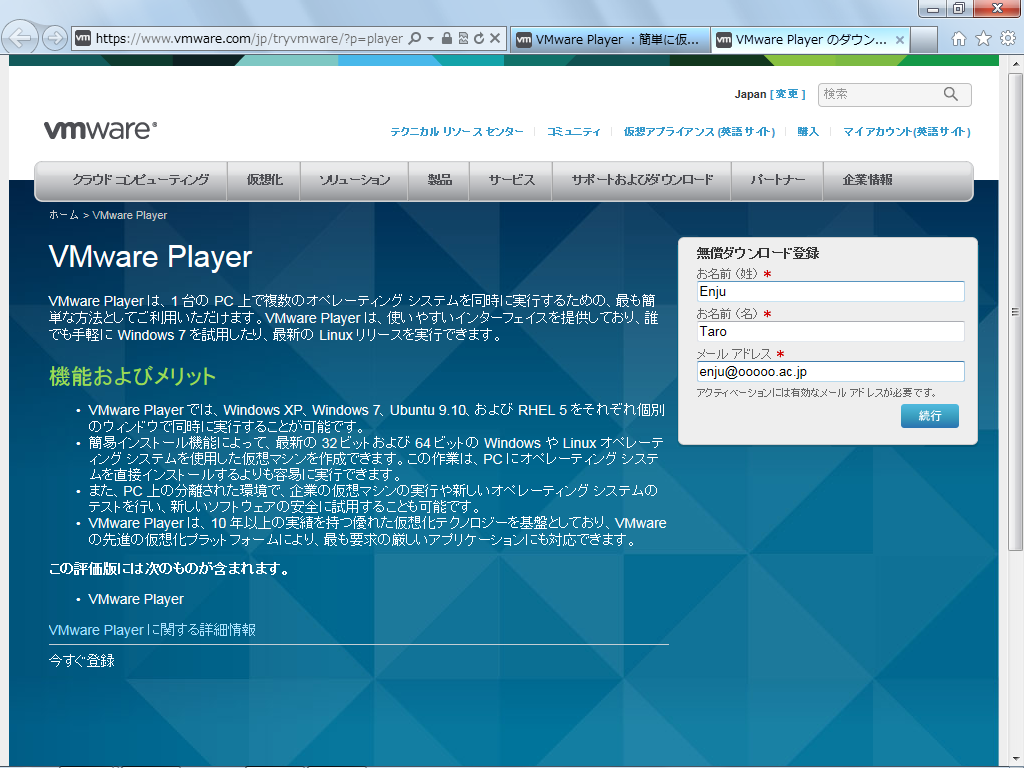The image size is (1024, 768).
Task: Click the 'VMware Player' breadcrumb text
Action: [x=130, y=215]
